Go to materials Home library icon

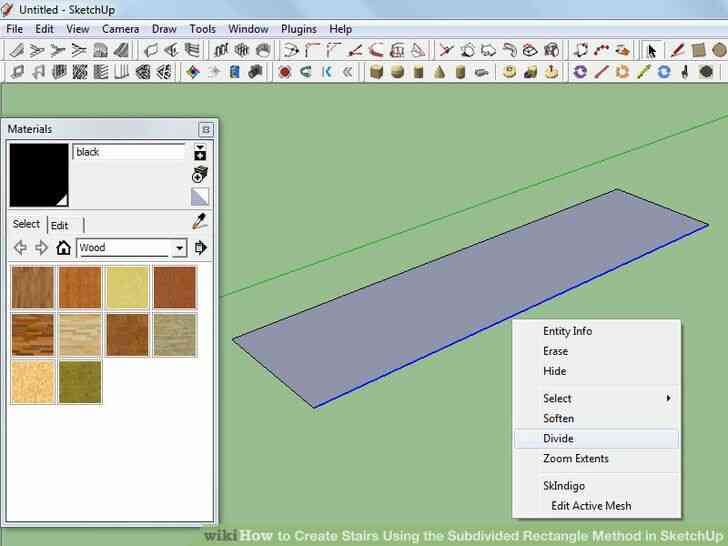click(x=64, y=247)
